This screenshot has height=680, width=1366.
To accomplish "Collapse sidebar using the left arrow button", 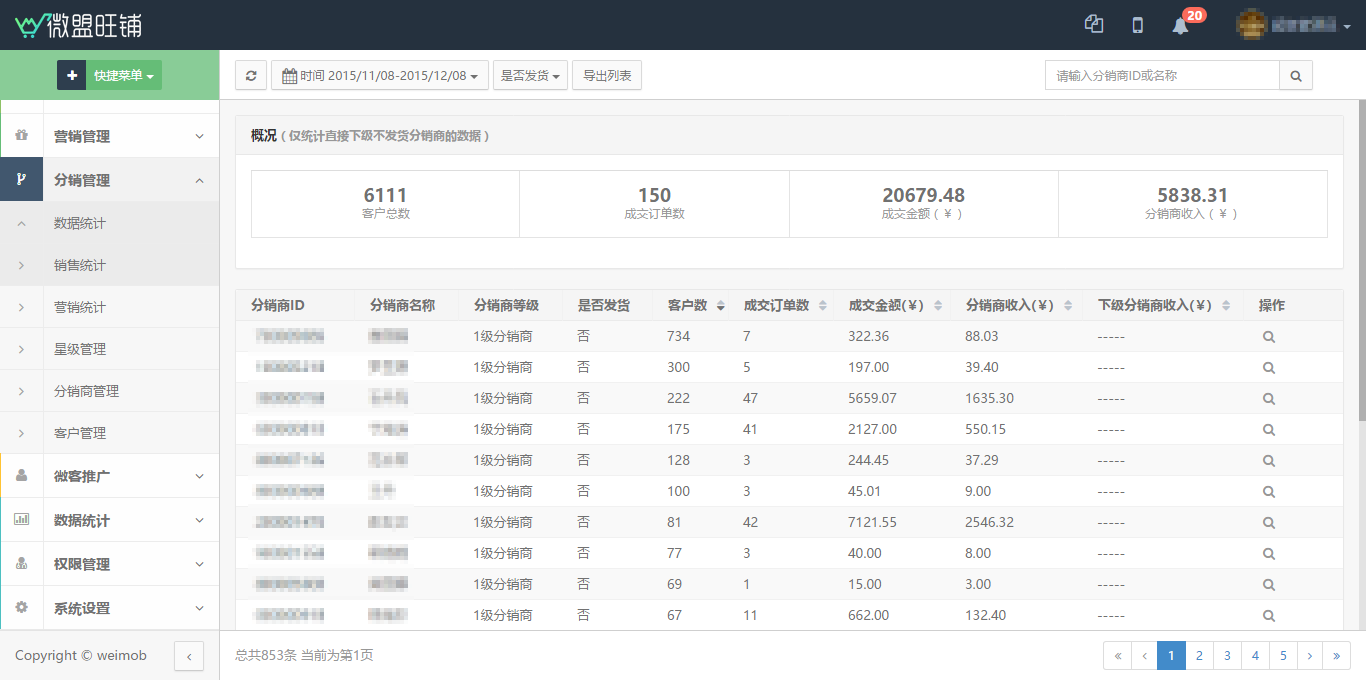I will tap(189, 656).
